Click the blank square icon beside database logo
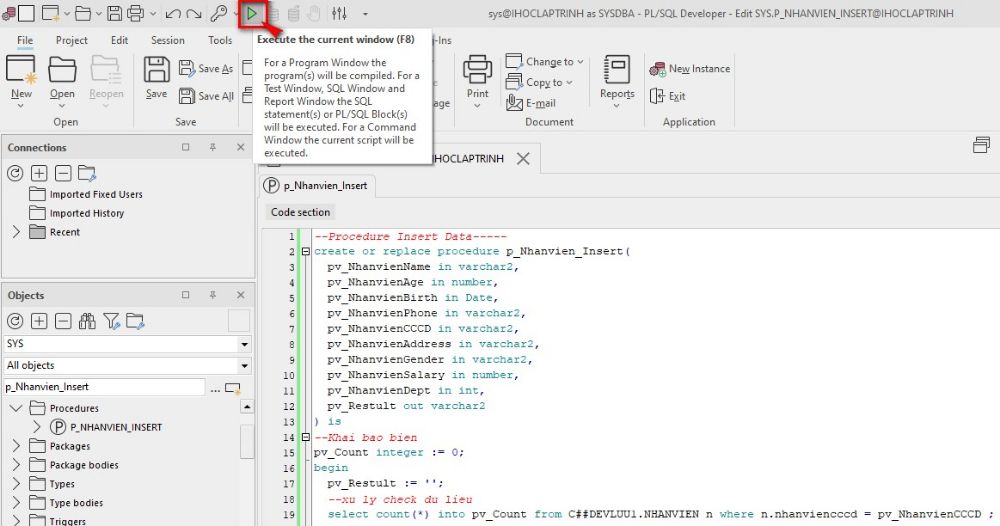Image resolution: width=1000 pixels, height=526 pixels. click(27, 13)
